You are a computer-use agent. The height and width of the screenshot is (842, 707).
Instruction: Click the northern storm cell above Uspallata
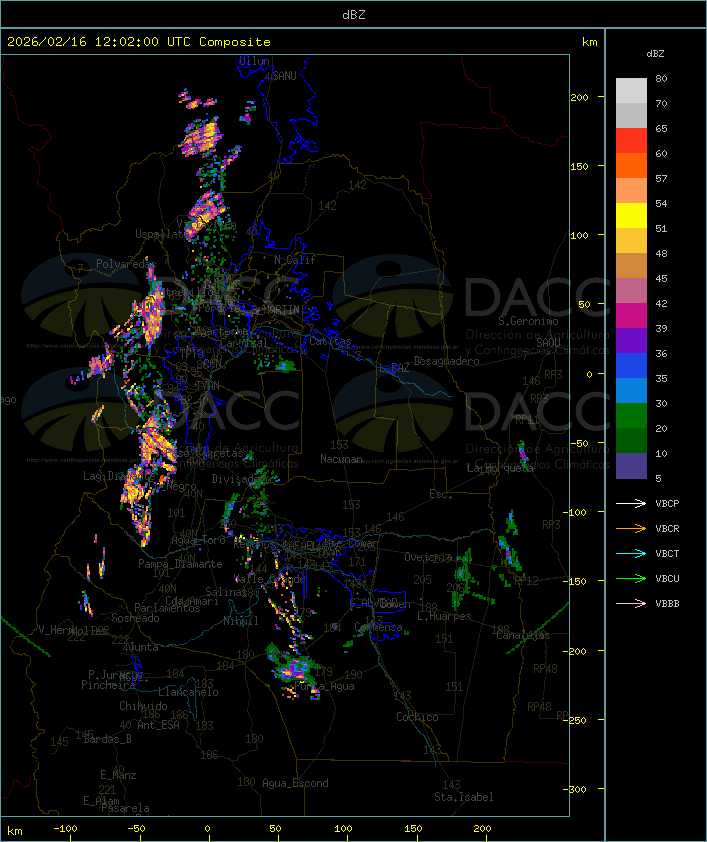[201, 137]
